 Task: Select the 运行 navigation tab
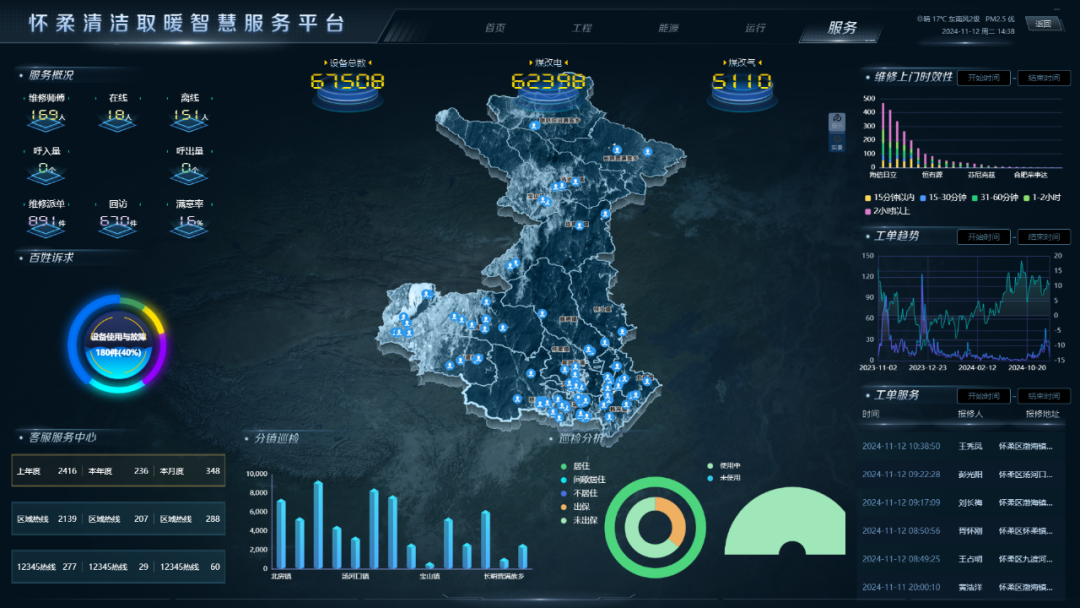click(x=755, y=28)
